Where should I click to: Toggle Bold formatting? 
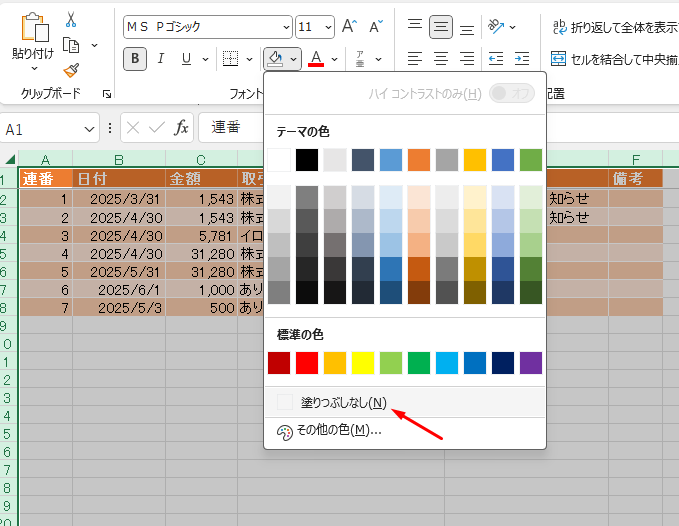pyautogui.click(x=135, y=58)
